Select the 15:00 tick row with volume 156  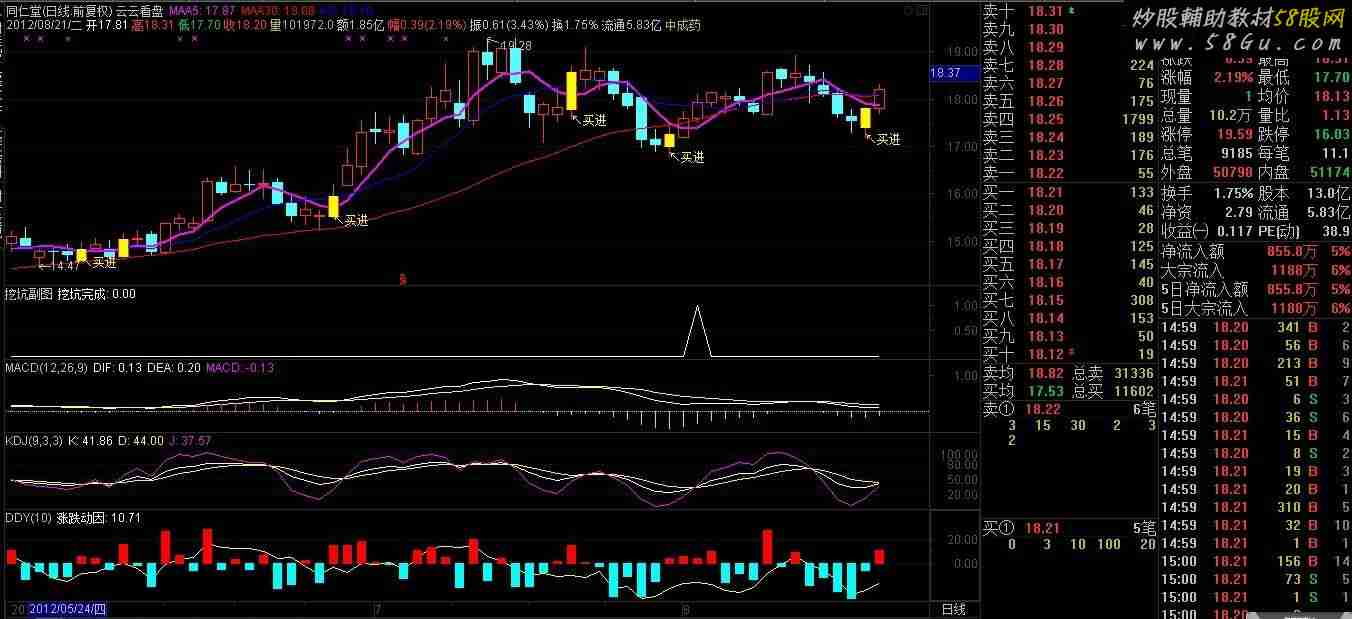(x=1256, y=561)
